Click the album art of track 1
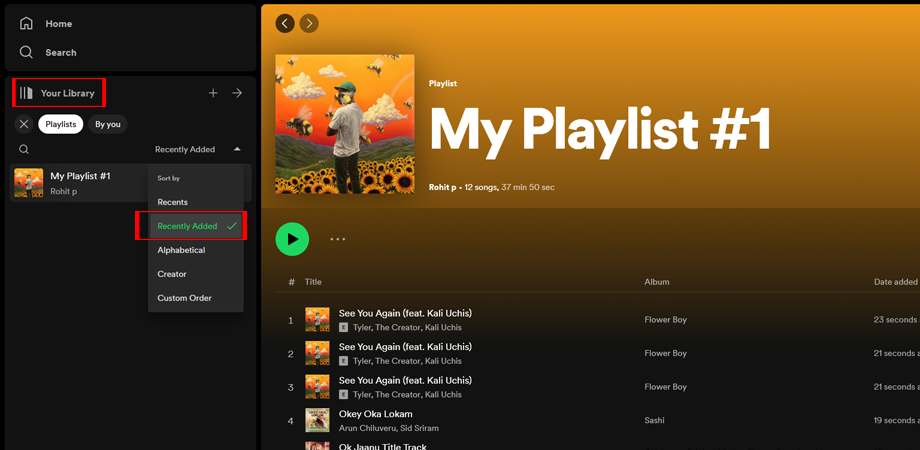This screenshot has width=920, height=450. pos(317,320)
